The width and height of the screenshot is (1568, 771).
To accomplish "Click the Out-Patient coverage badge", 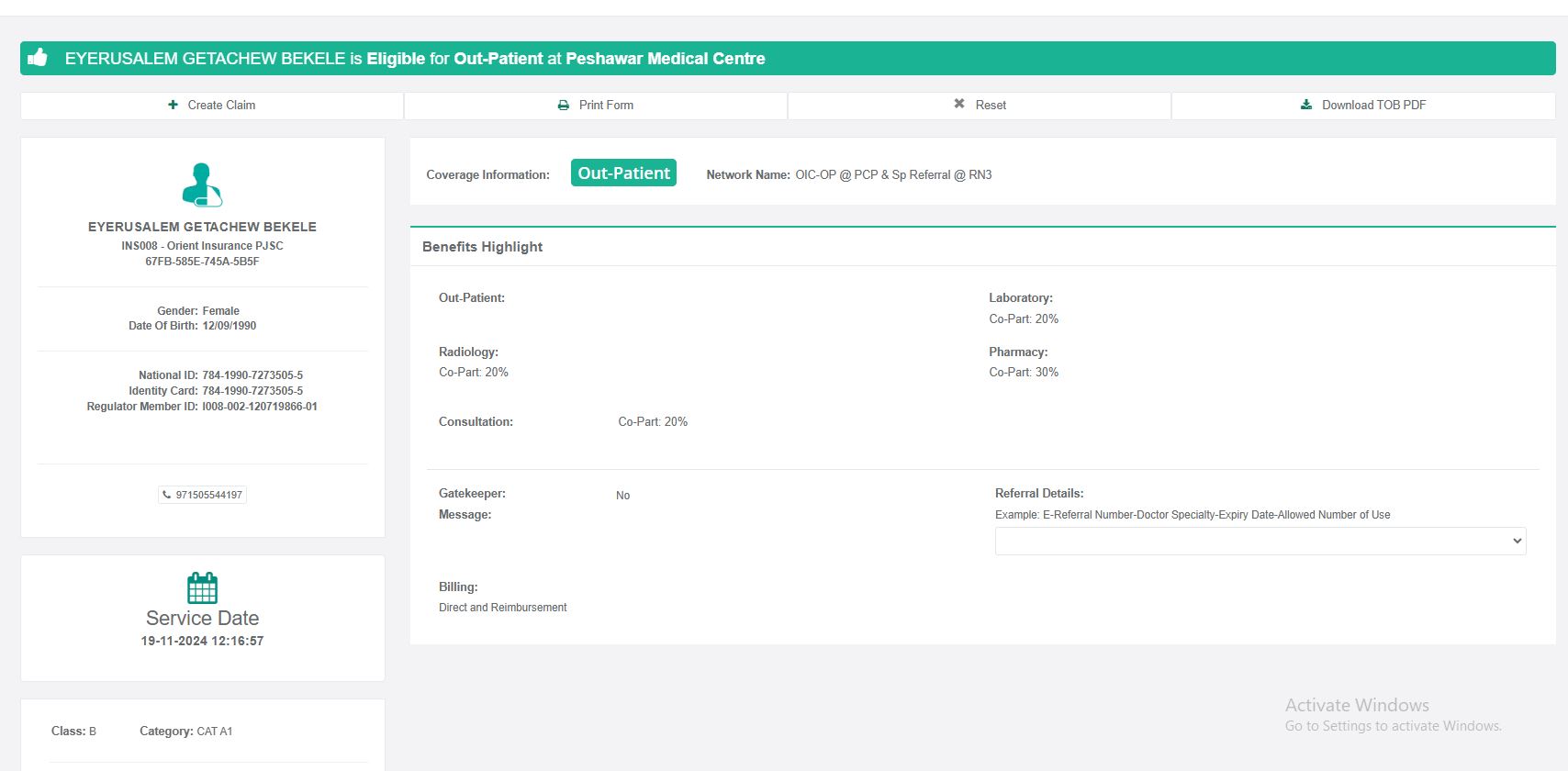I will [x=623, y=173].
